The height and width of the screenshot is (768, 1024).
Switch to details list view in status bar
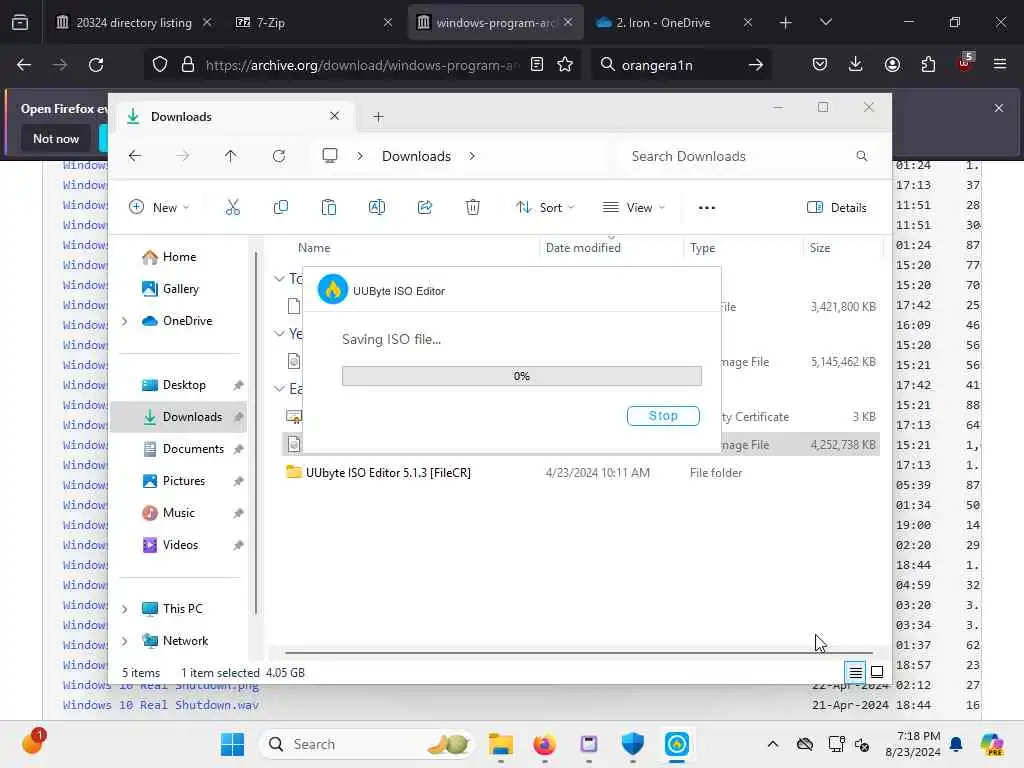pyautogui.click(x=855, y=672)
